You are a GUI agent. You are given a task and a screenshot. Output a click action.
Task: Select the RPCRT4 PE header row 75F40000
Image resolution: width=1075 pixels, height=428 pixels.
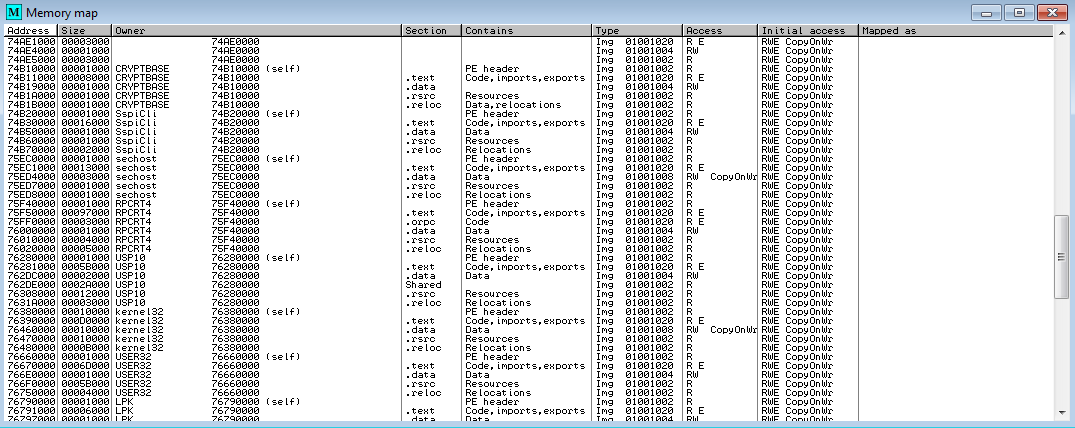[x=529, y=204]
